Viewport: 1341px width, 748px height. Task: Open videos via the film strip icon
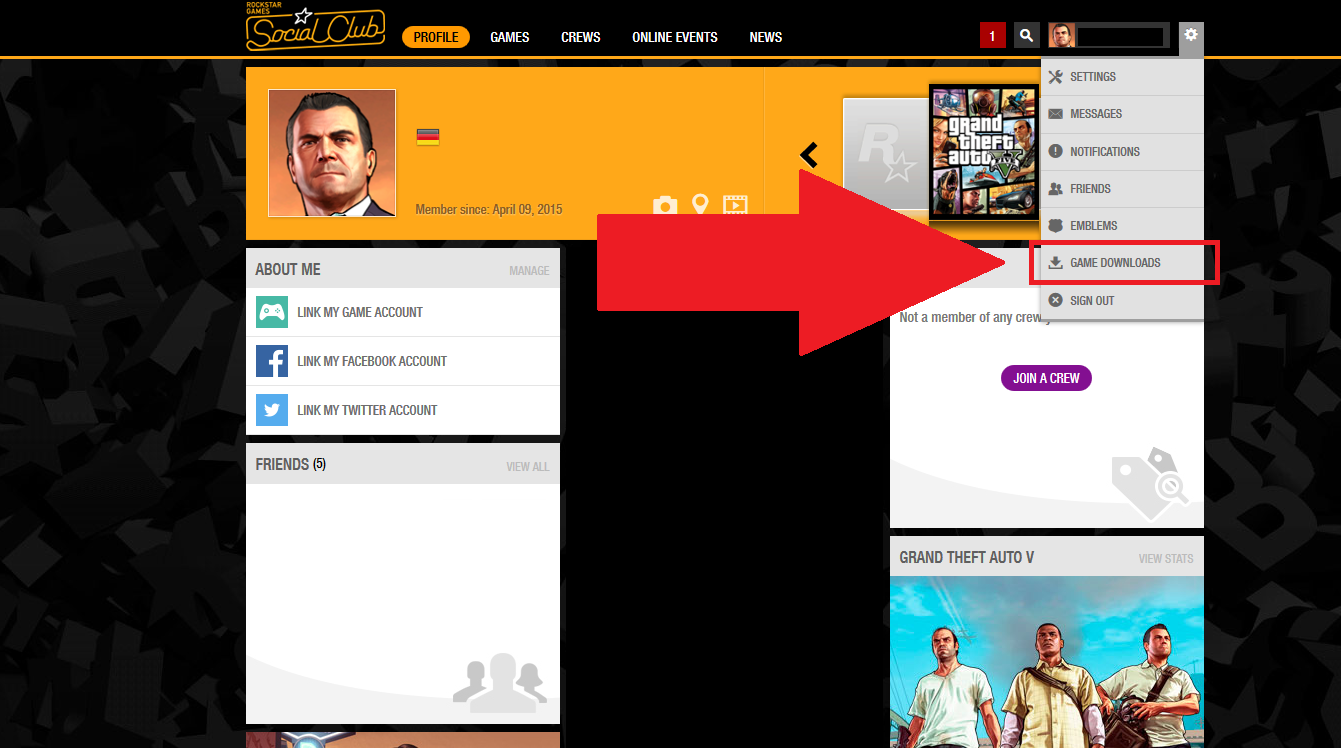(x=735, y=205)
